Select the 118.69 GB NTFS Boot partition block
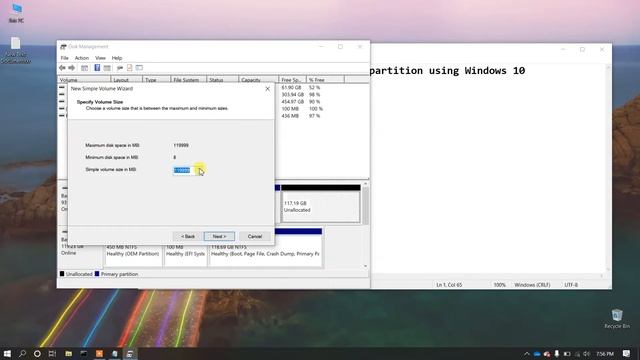This screenshot has height=360, width=640. pos(265,248)
